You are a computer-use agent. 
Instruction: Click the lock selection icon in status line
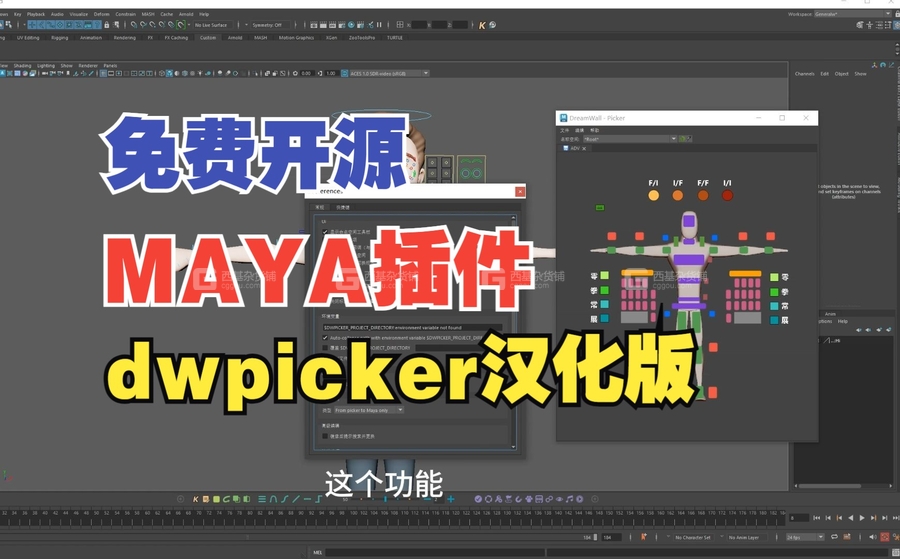pyautogui.click(x=107, y=25)
